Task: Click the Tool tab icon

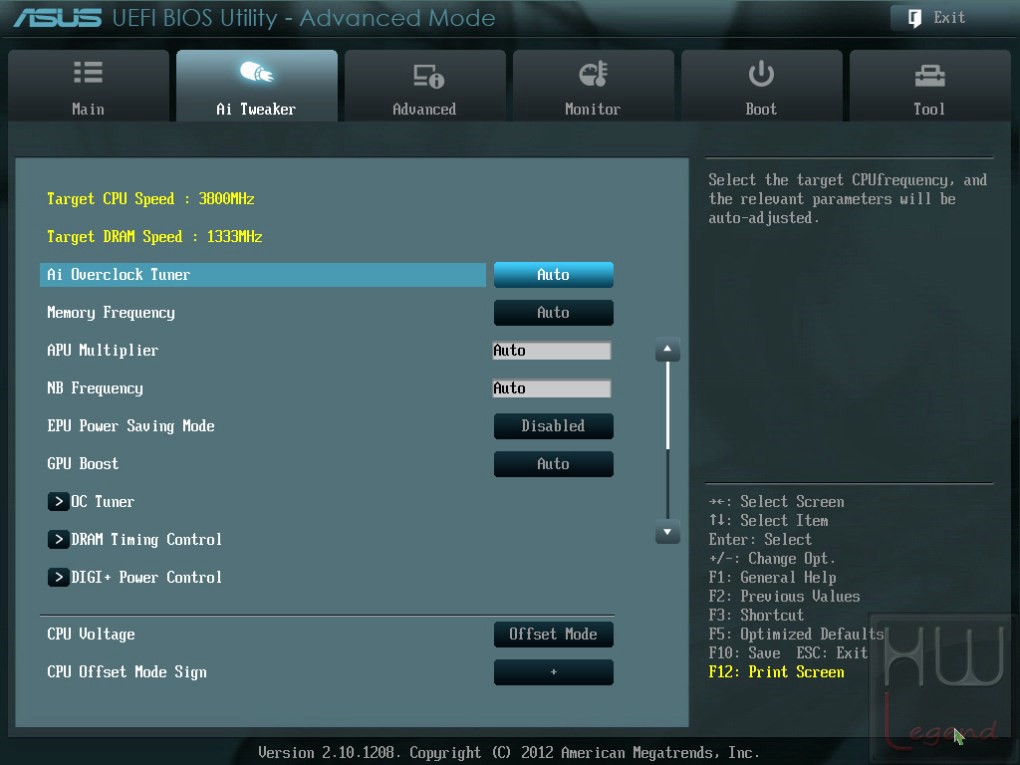Action: click(x=930, y=76)
